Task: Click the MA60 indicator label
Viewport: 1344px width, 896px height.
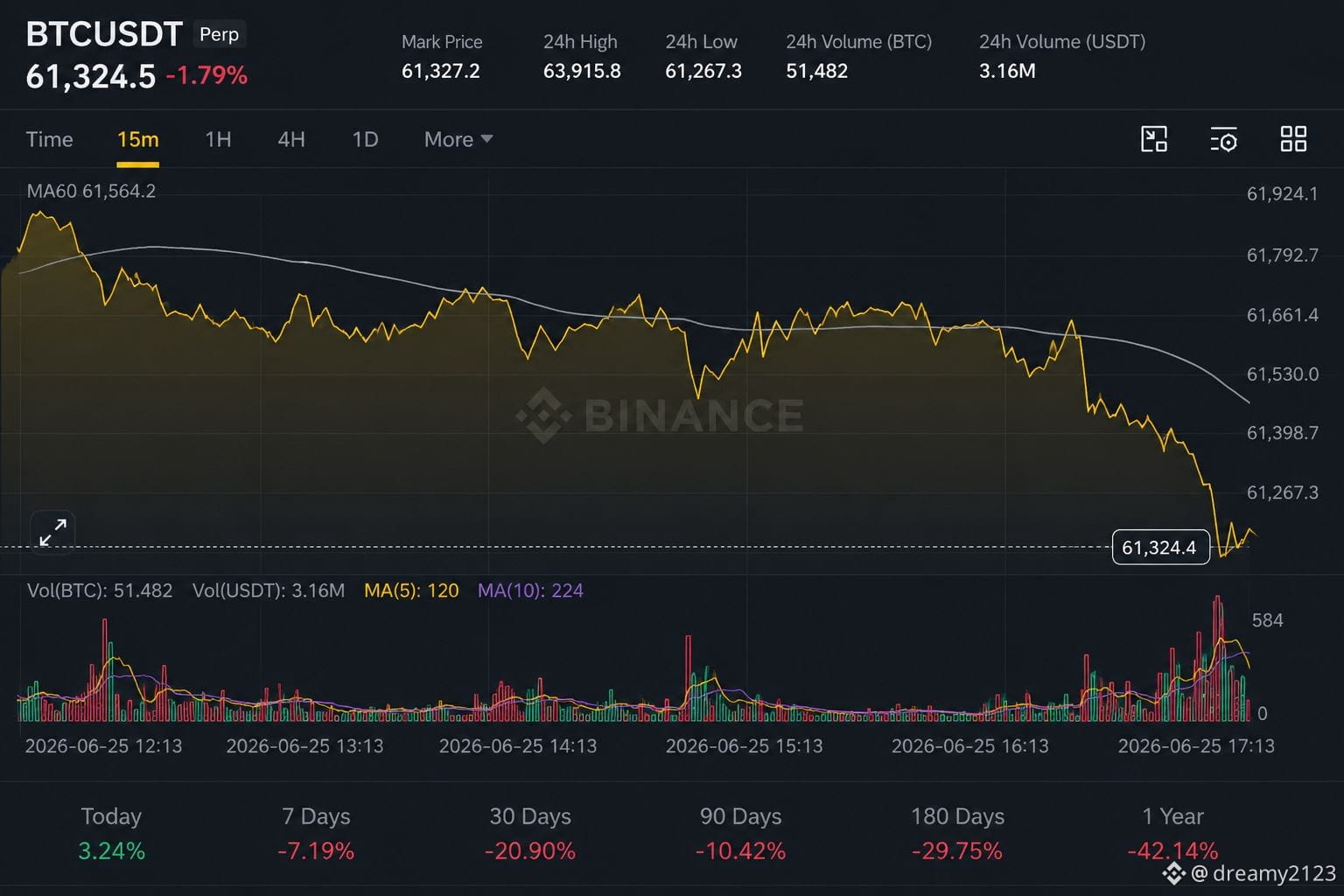Action: point(91,191)
